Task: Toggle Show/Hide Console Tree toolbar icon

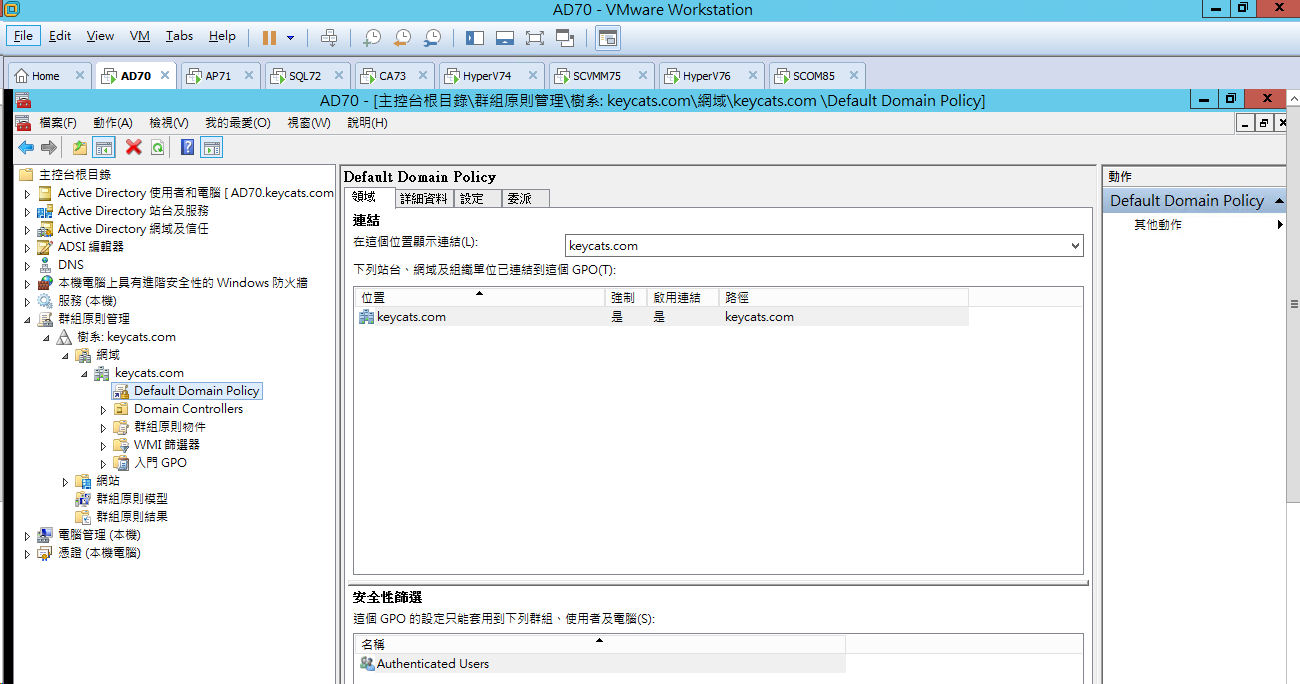Action: [103, 148]
